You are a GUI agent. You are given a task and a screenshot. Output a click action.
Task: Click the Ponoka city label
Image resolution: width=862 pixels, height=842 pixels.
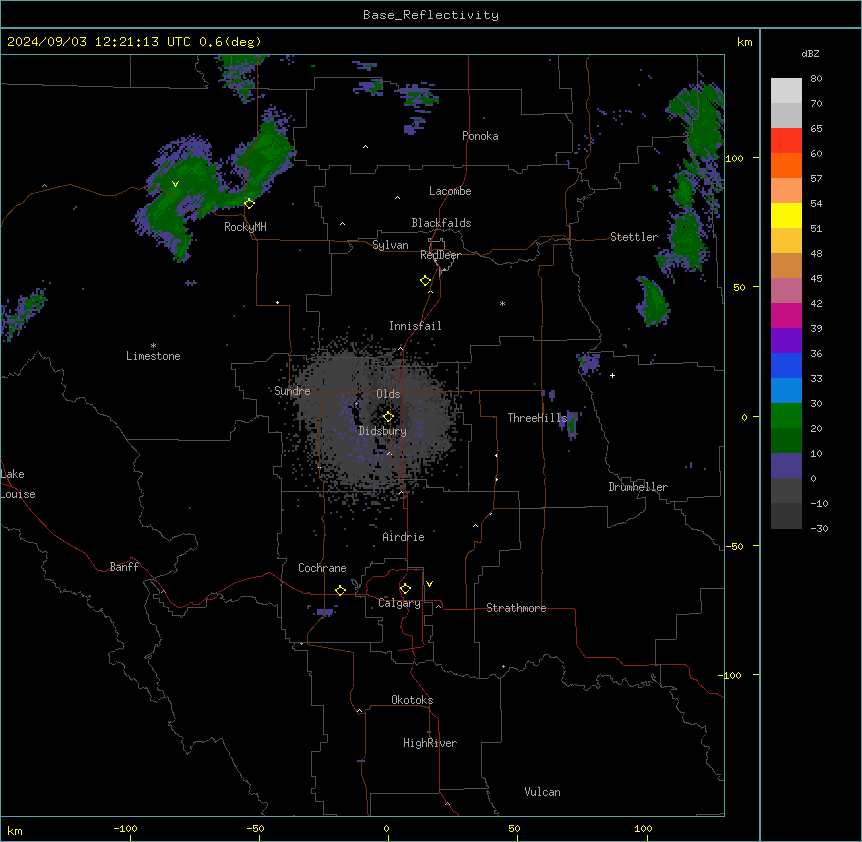[x=480, y=136]
